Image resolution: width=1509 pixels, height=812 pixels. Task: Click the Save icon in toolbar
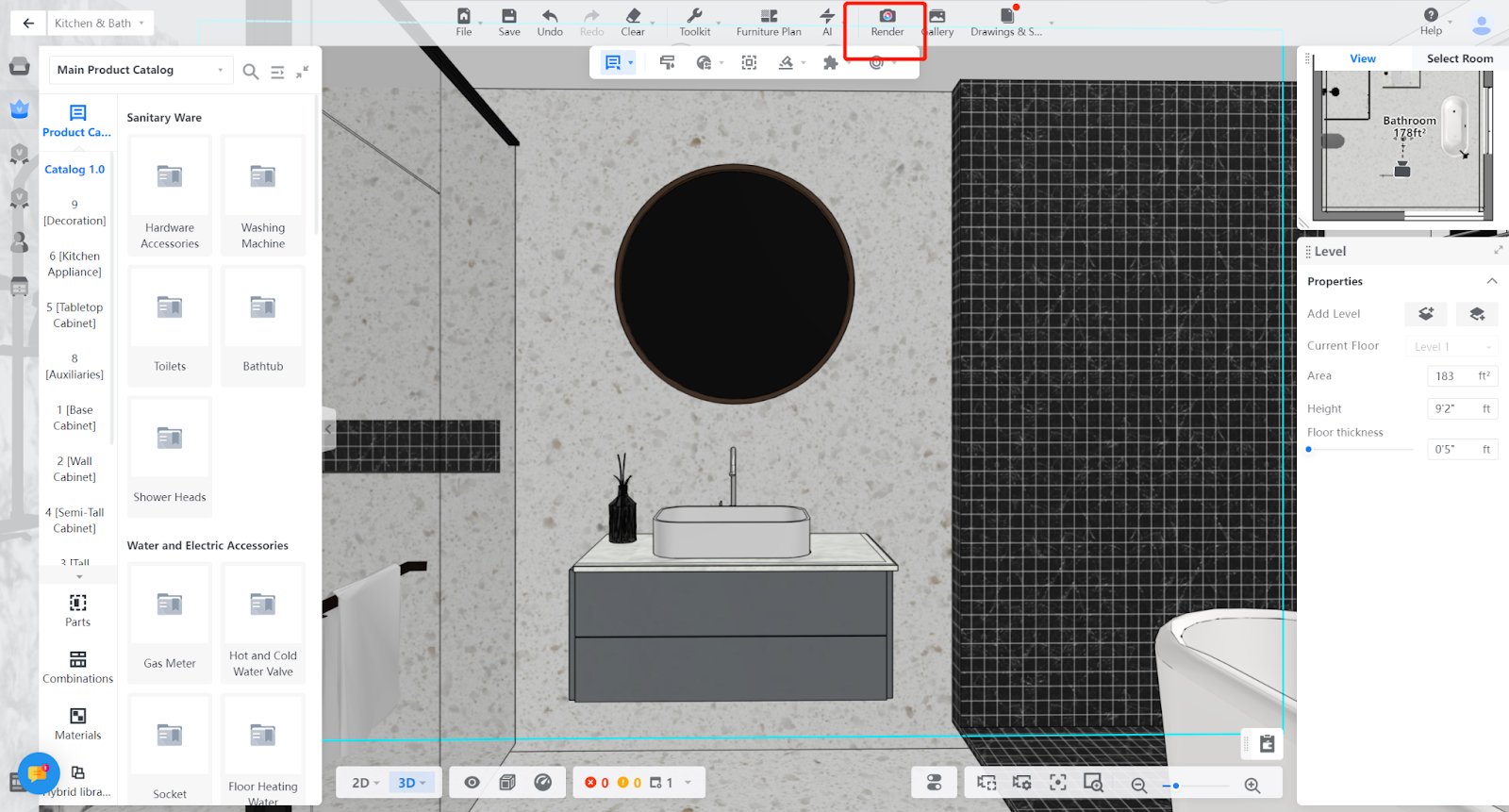[x=509, y=17]
